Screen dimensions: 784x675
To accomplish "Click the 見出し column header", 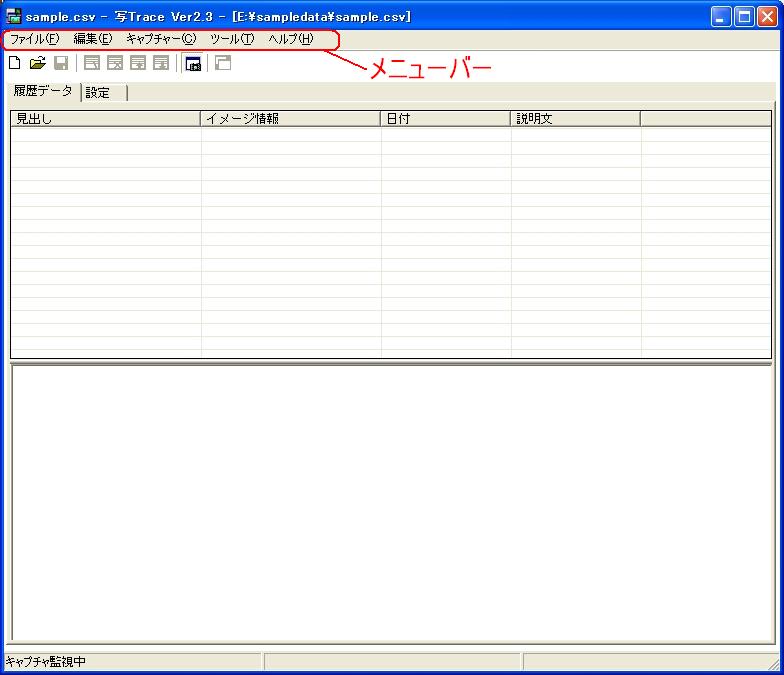I will click(106, 118).
